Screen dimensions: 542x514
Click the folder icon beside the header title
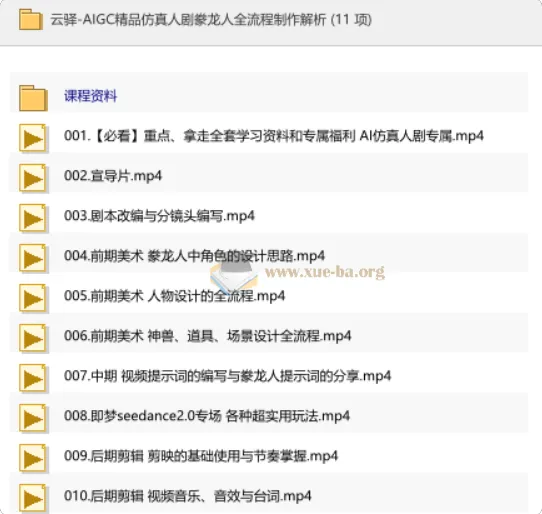tap(31, 19)
